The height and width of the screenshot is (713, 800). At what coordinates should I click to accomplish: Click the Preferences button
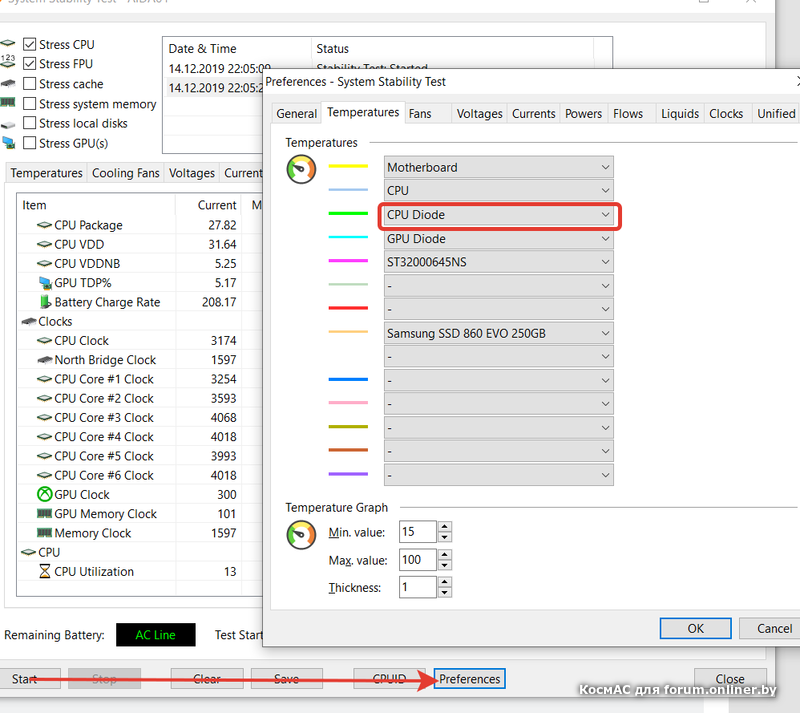(469, 679)
